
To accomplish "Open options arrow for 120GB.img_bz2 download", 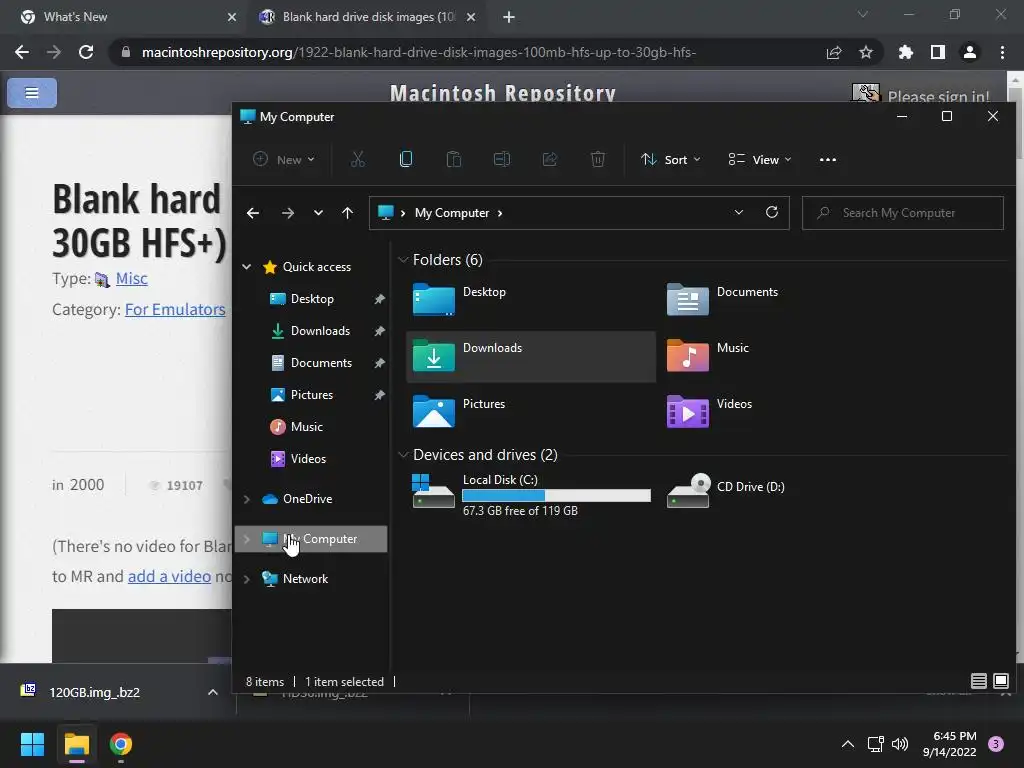I will (213, 692).
